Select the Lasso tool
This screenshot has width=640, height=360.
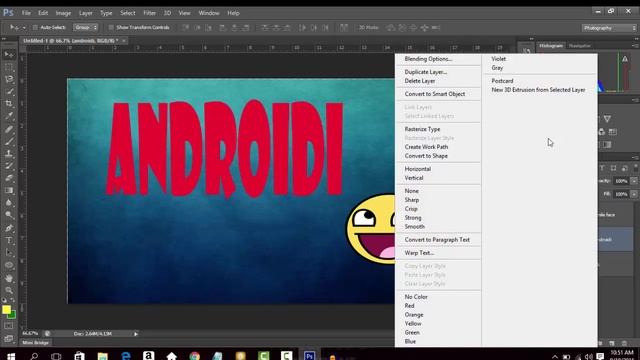9,79
